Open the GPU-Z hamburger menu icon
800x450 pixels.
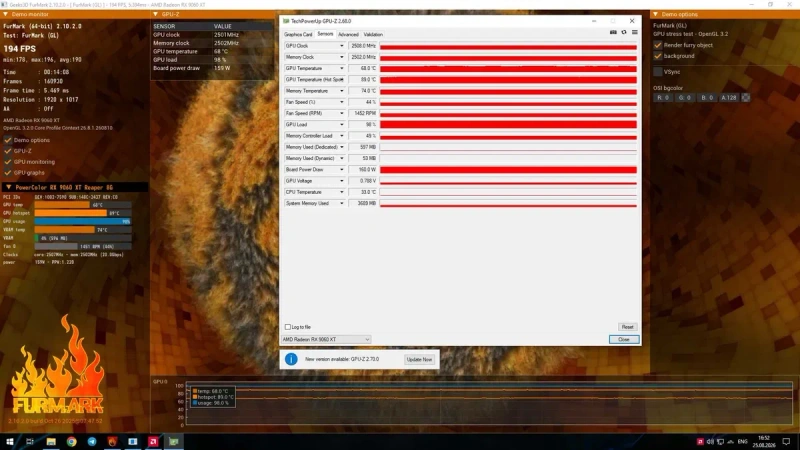[635, 32]
